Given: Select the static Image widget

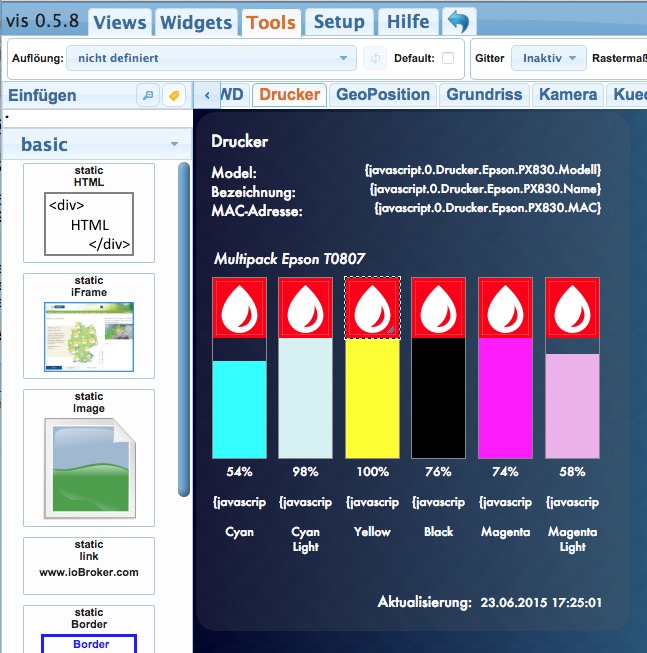Looking at the screenshot, I should click(89, 458).
